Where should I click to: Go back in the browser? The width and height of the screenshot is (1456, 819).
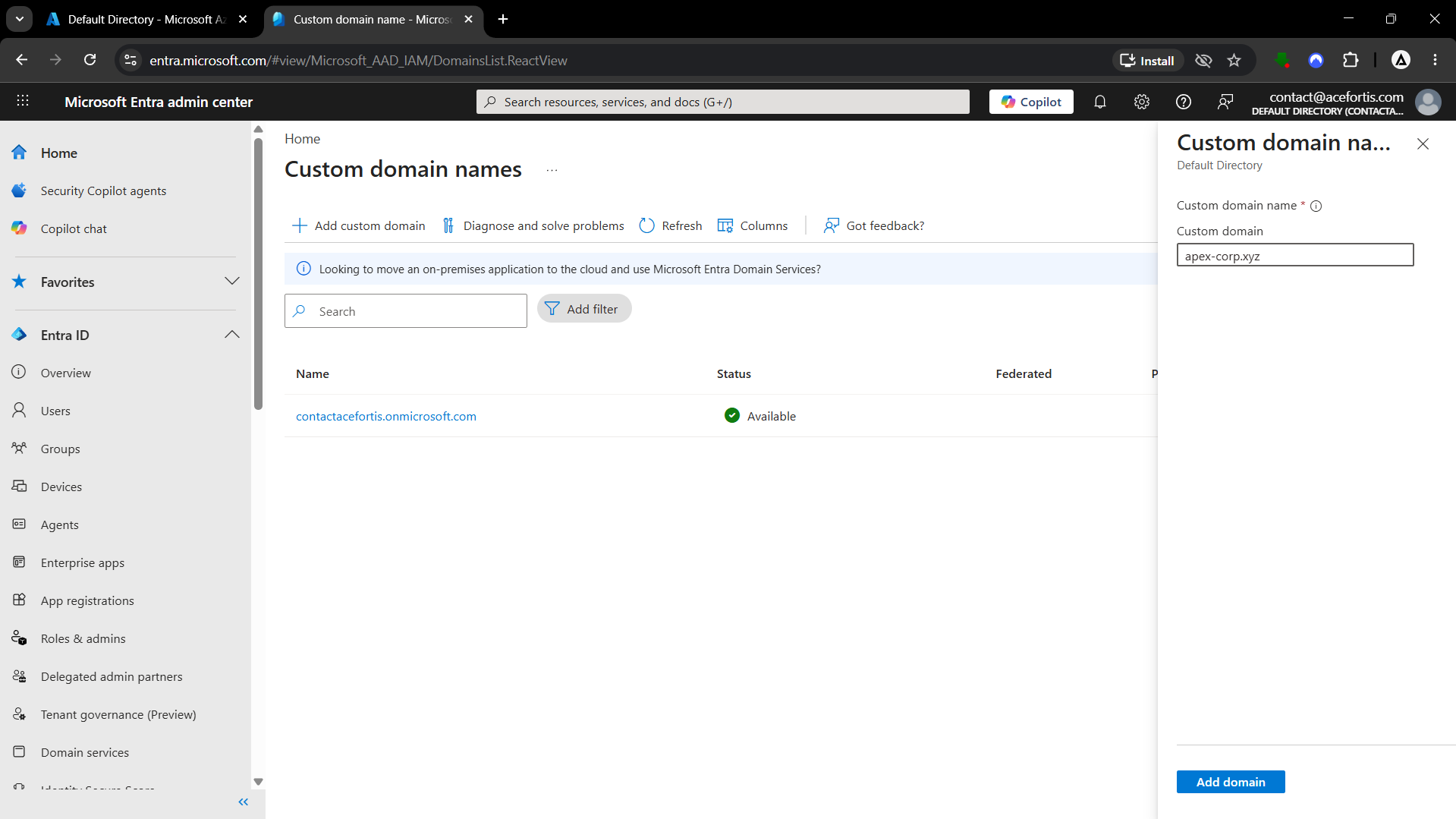click(22, 60)
